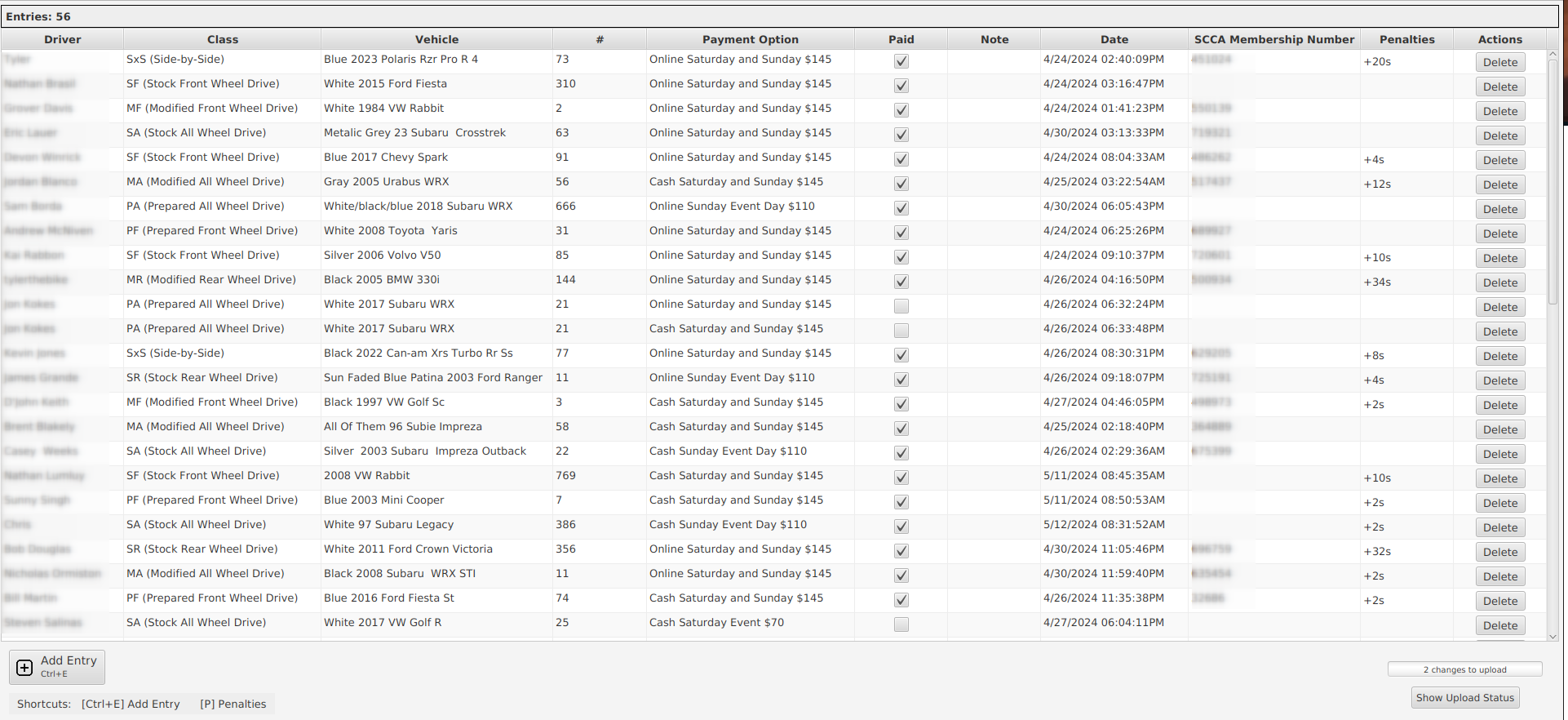Screen dimensions: 1568x720
Task: Toggle Paid for White 2011 Ford Crown Victoria
Action: point(901,551)
